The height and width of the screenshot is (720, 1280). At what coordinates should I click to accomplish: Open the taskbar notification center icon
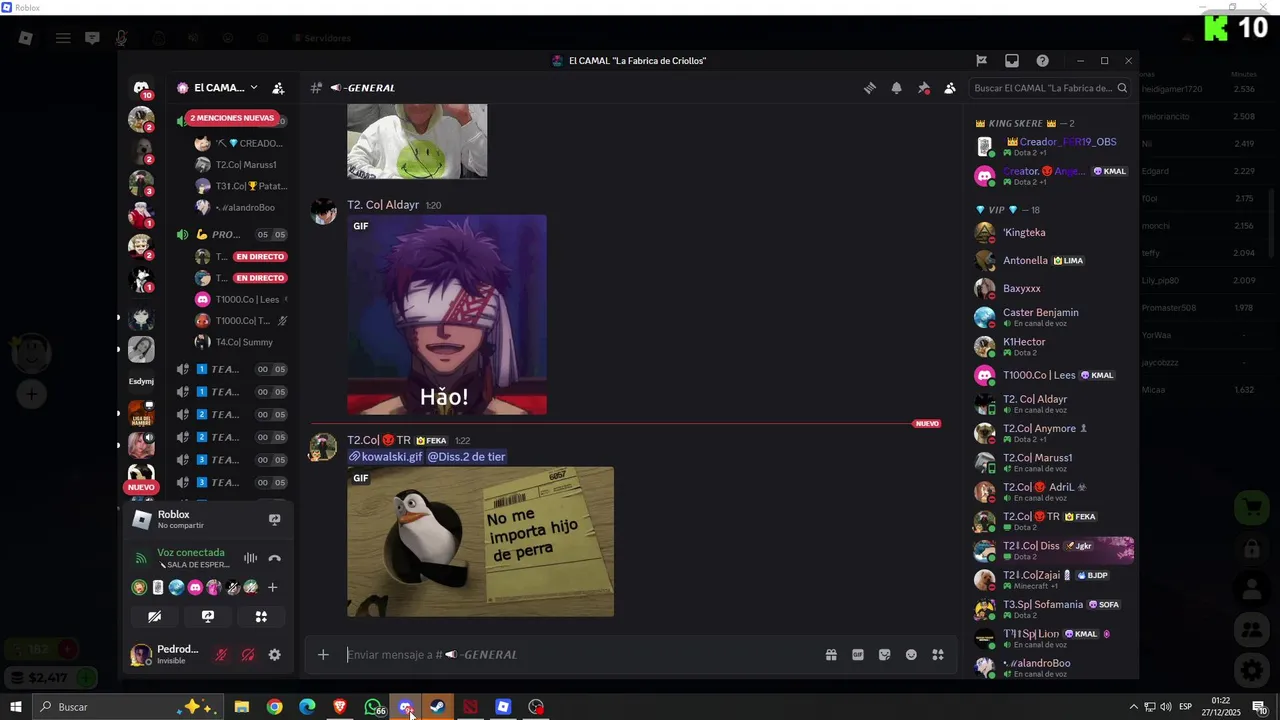(x=1260, y=707)
